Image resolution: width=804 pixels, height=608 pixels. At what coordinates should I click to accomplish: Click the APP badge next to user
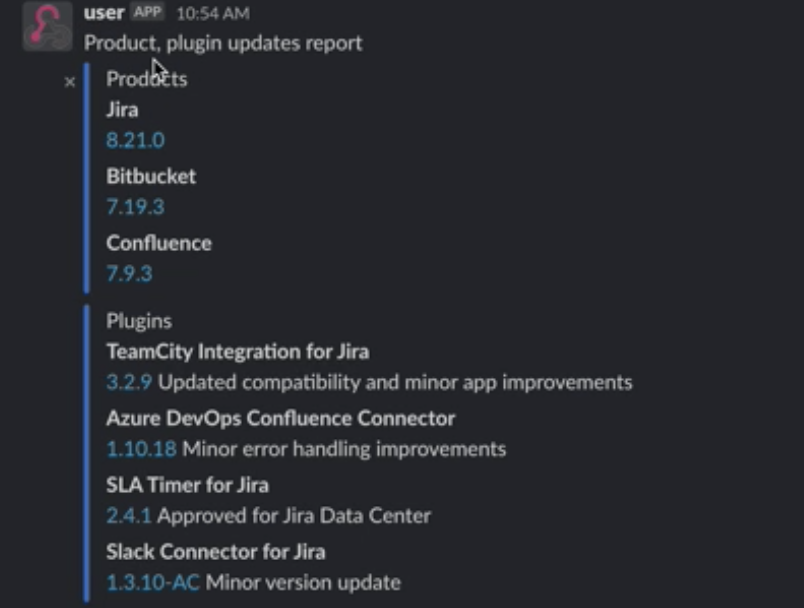click(x=148, y=14)
